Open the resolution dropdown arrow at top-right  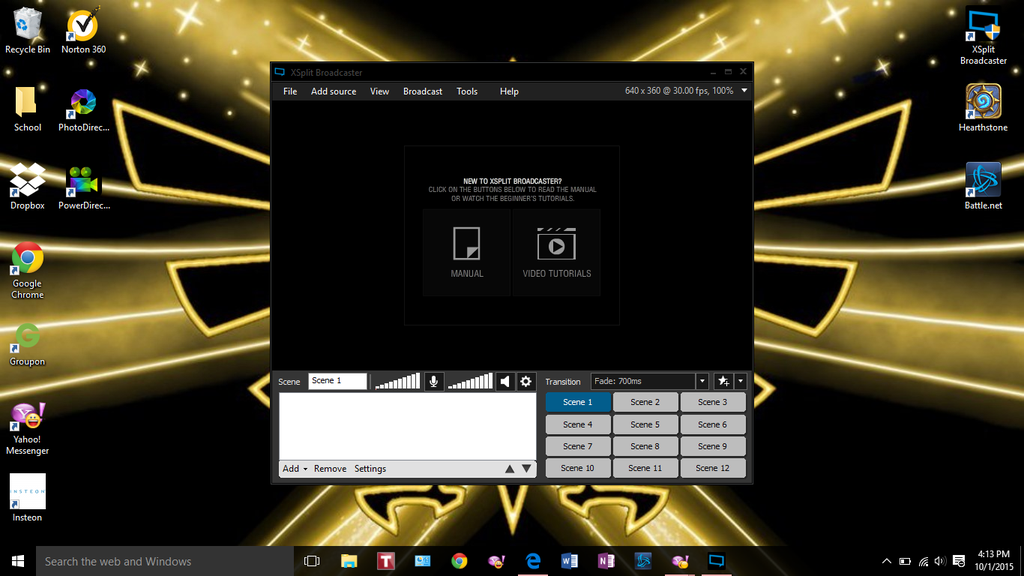coord(744,91)
